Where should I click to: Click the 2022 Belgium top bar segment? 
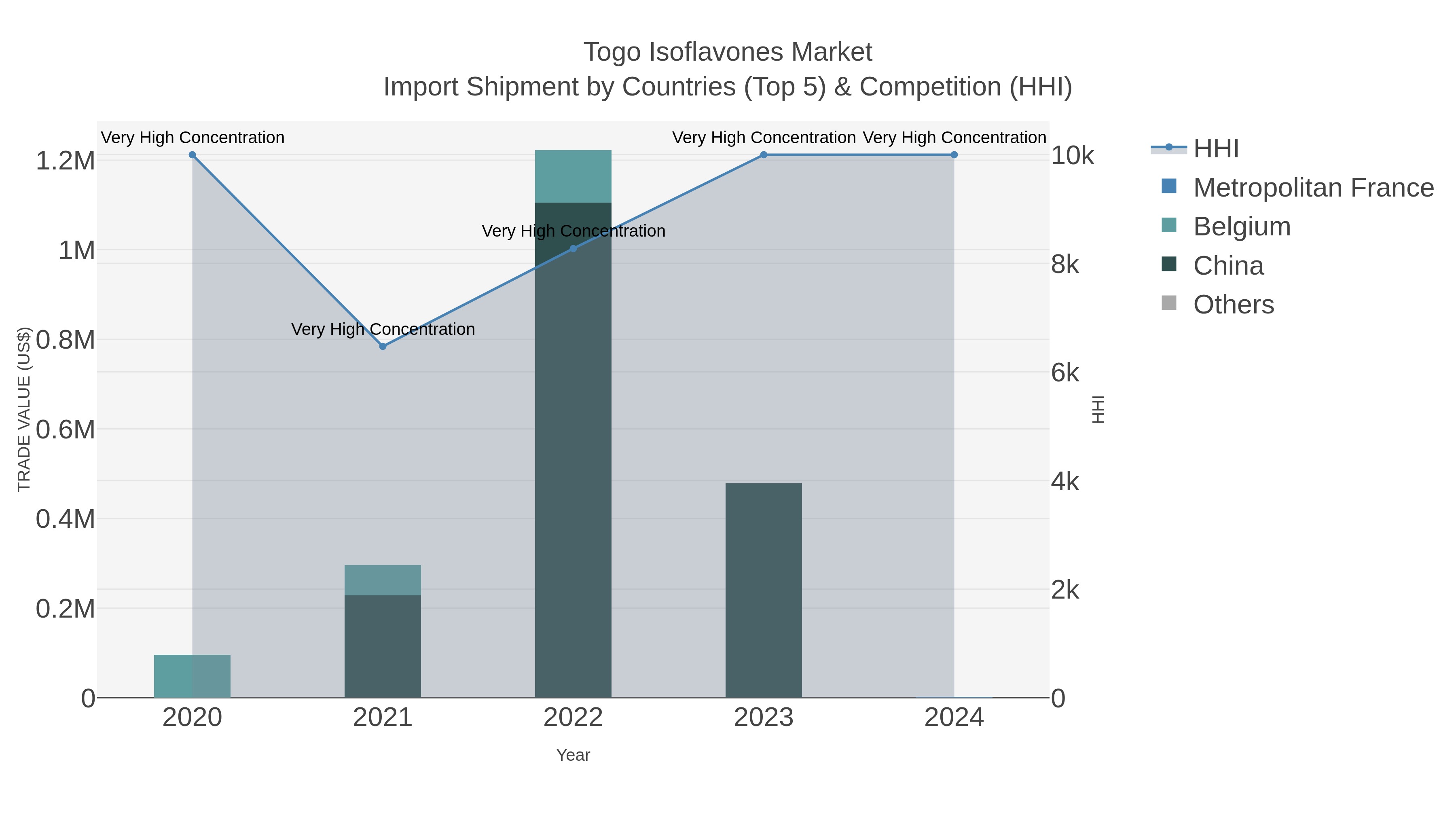573,176
